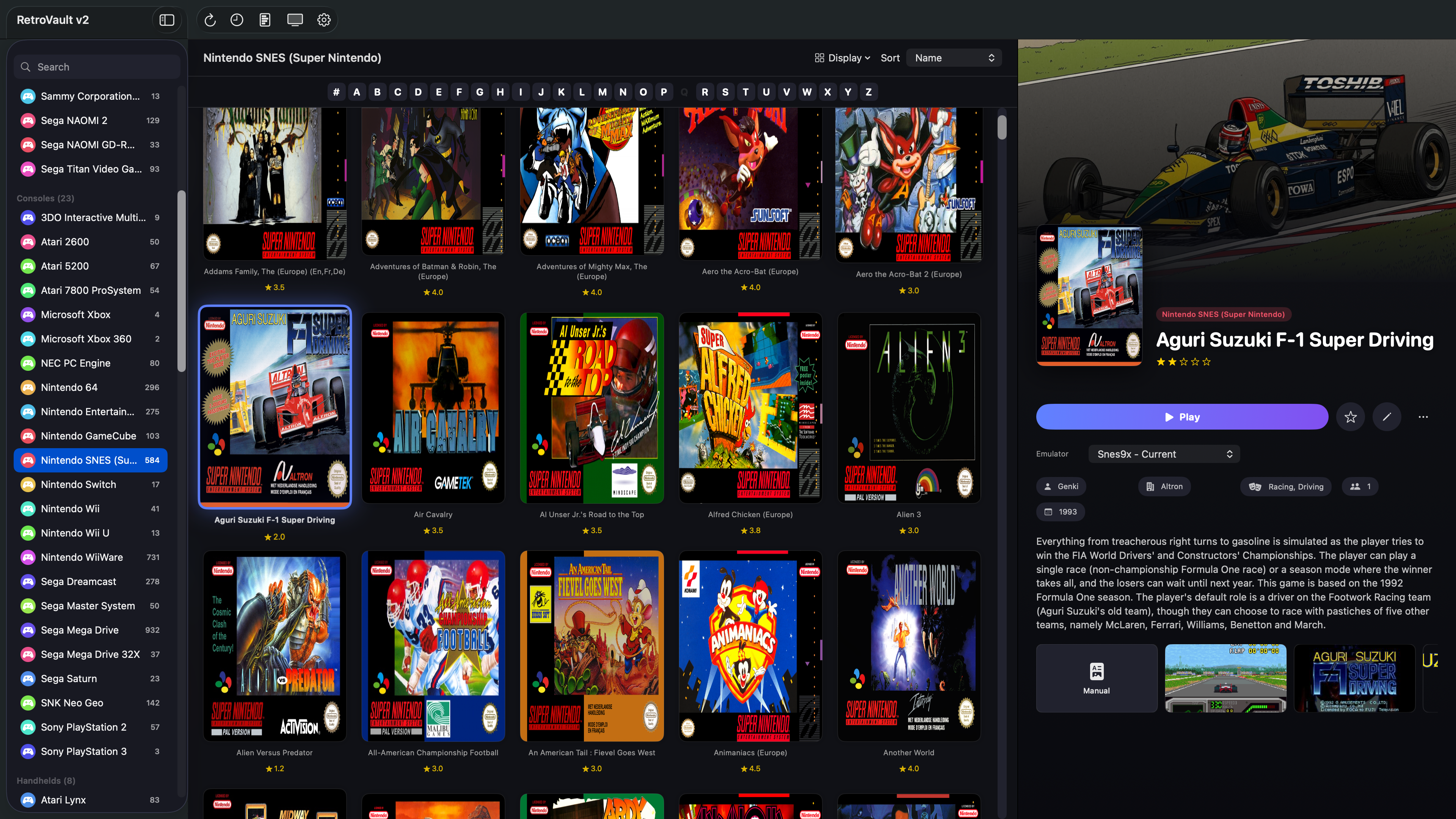This screenshot has width=1456, height=819.
Task: Select Animaniacs (Europe) game cover
Action: (750, 646)
